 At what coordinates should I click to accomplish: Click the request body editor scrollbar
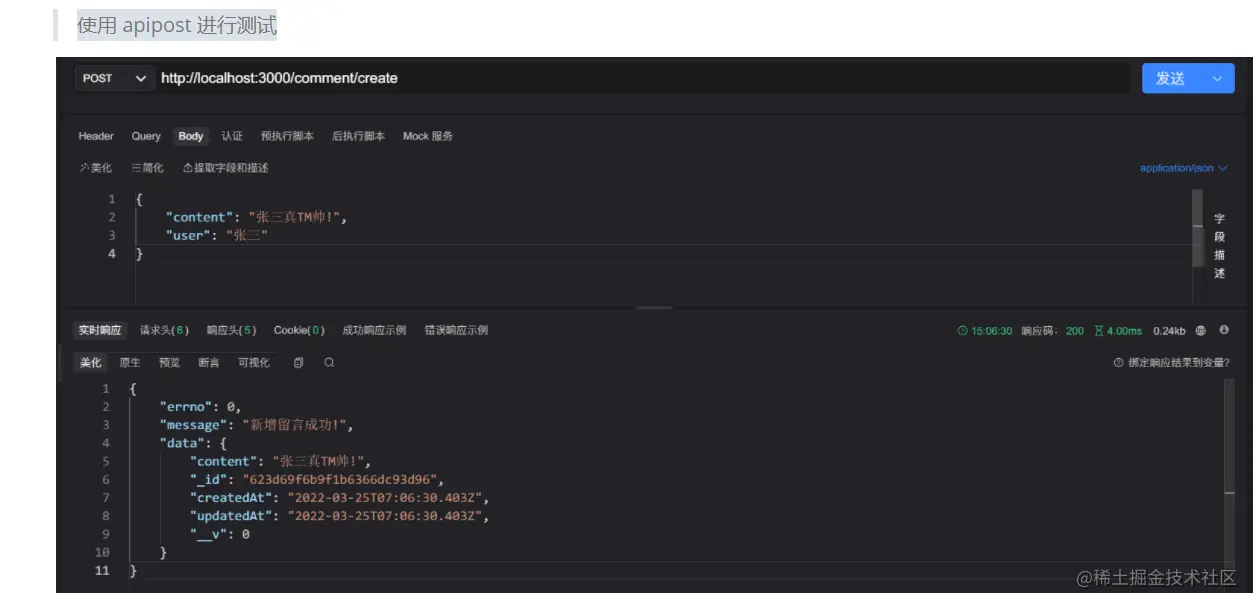[1198, 228]
